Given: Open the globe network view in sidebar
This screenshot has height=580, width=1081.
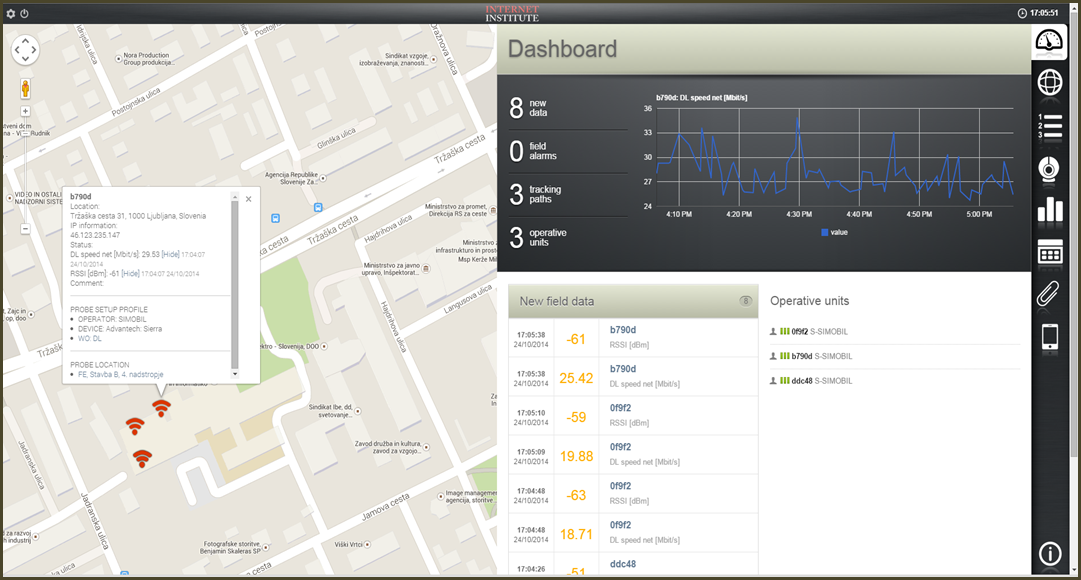Looking at the screenshot, I should tap(1048, 84).
